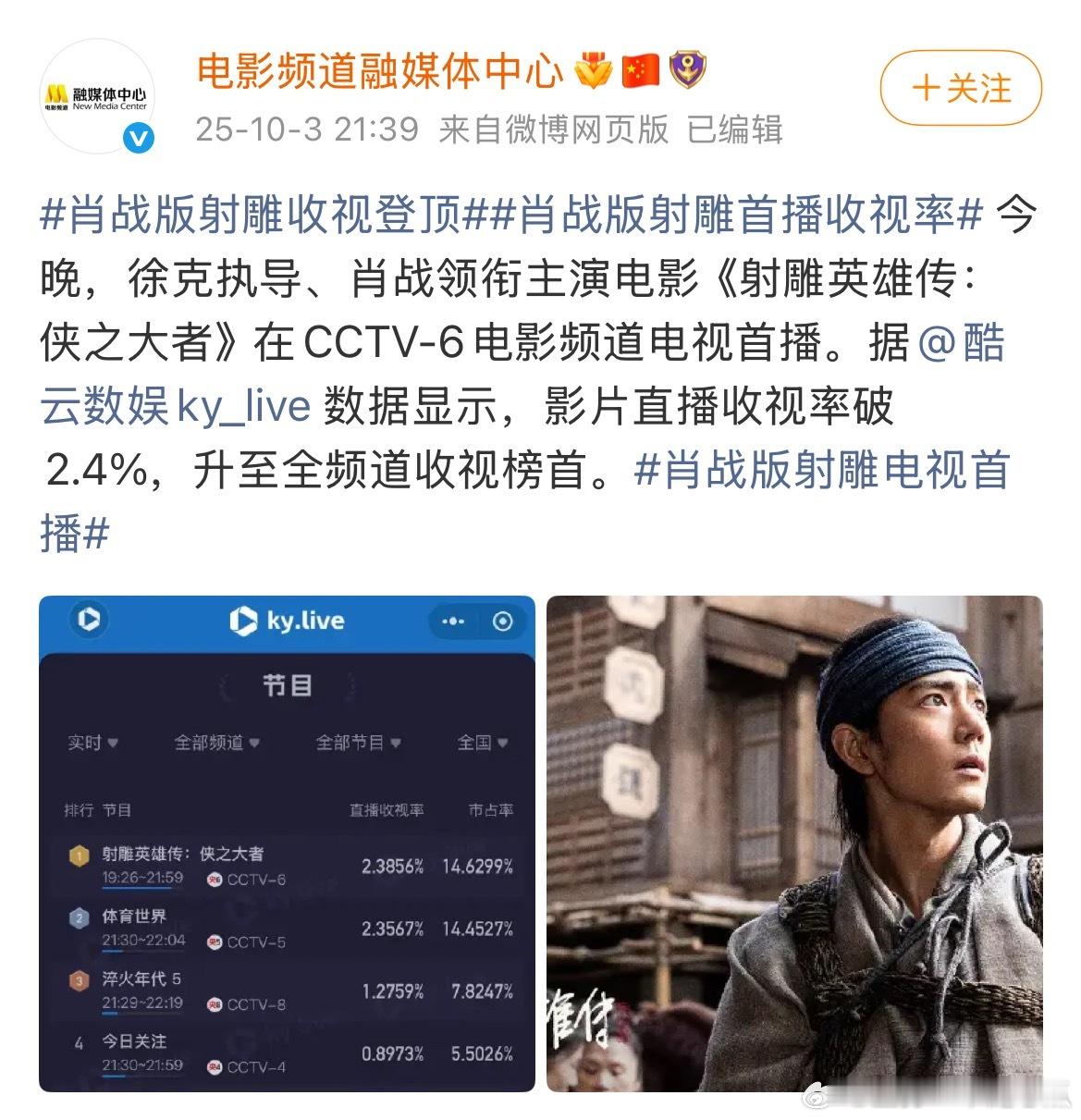
Task: Click the purple anchor shield badge
Action: (687, 71)
